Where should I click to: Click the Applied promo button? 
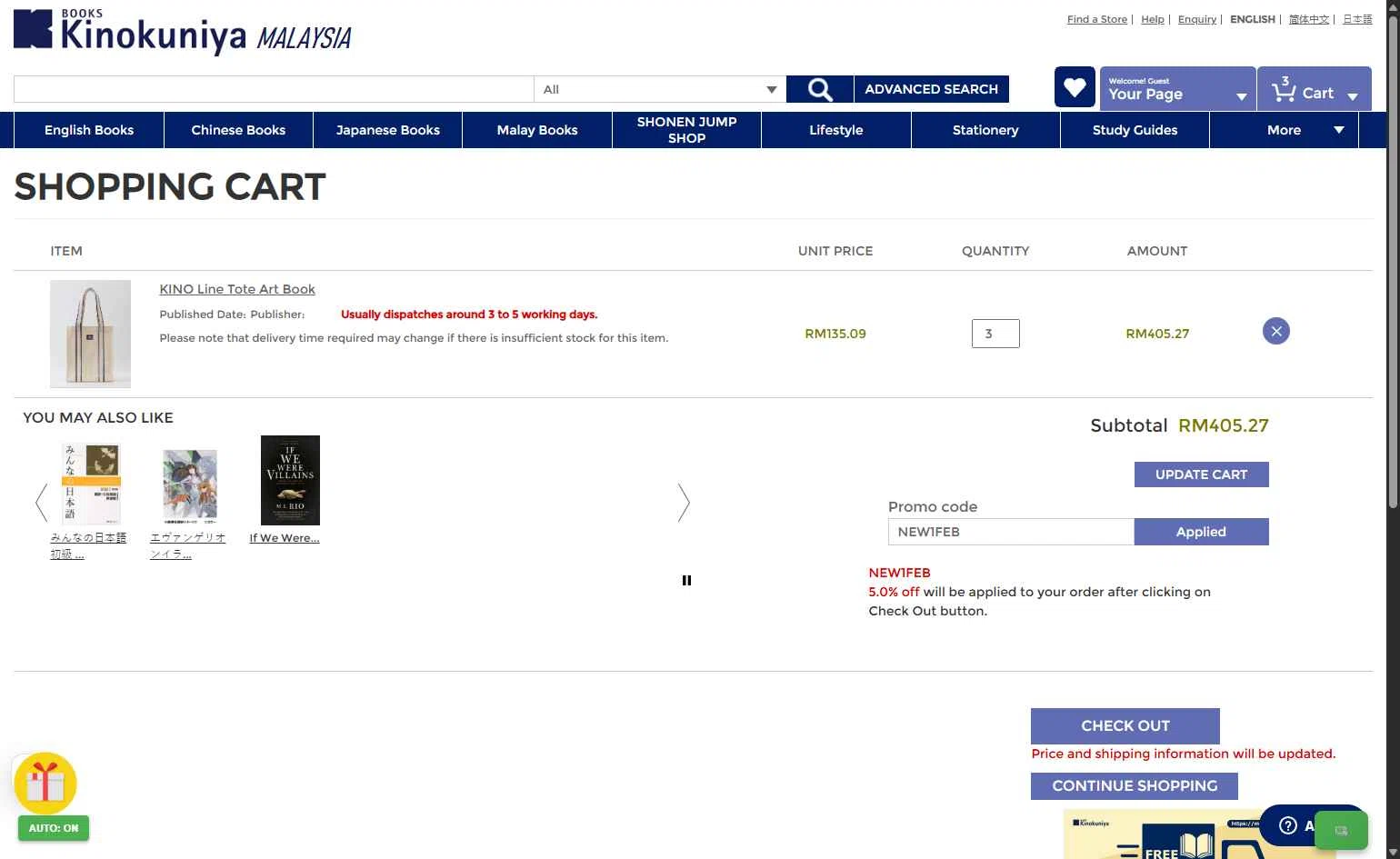click(1202, 532)
